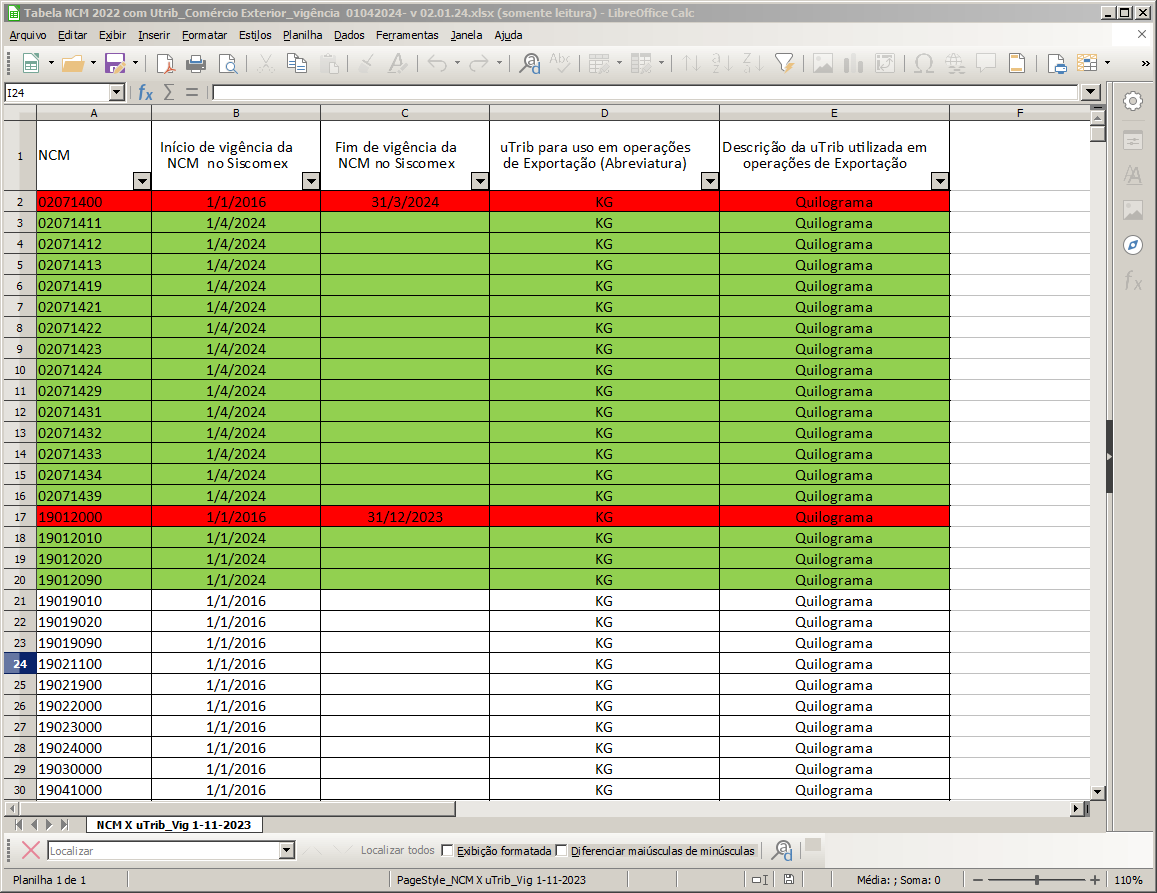
Task: Click column D header
Action: point(604,113)
